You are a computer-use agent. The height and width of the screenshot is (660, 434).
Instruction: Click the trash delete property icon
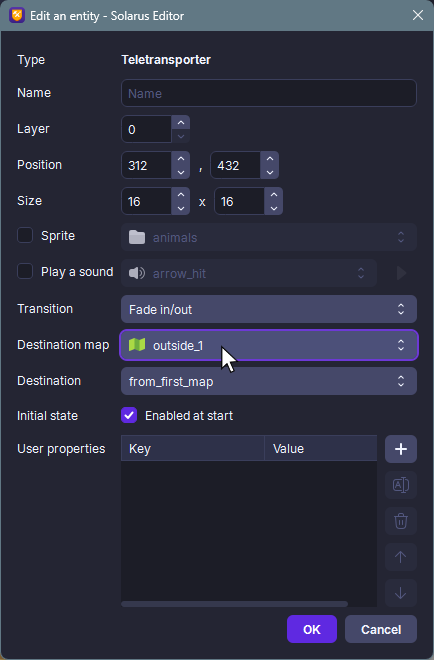pyautogui.click(x=401, y=521)
